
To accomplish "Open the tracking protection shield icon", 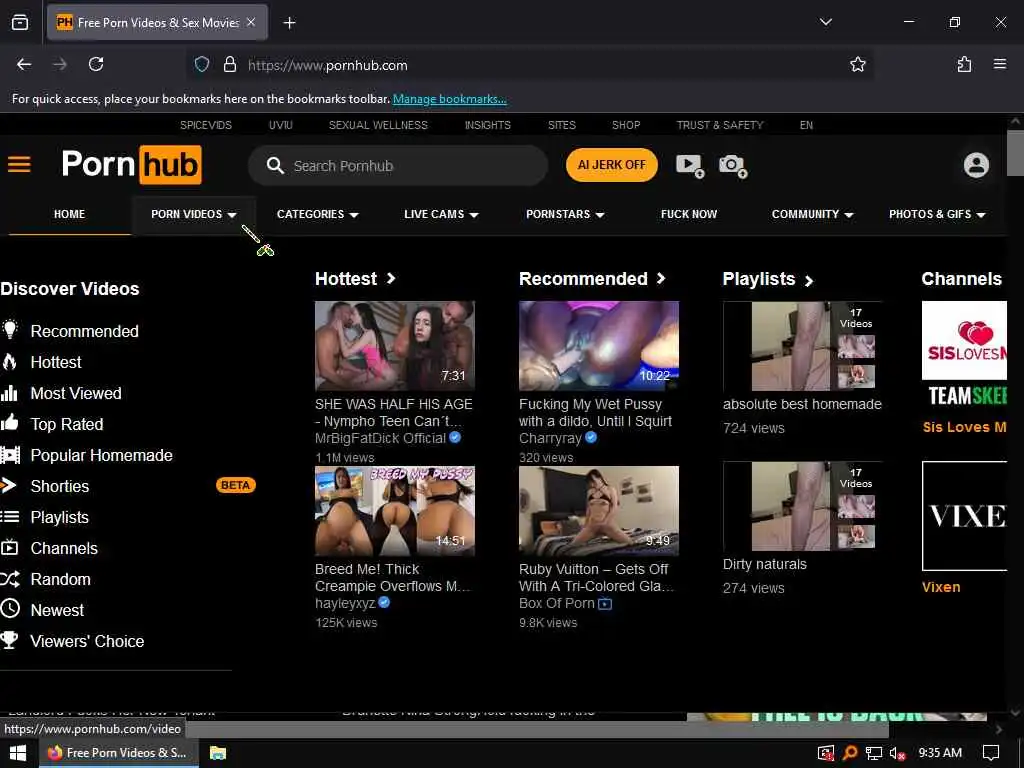I will pyautogui.click(x=202, y=64).
